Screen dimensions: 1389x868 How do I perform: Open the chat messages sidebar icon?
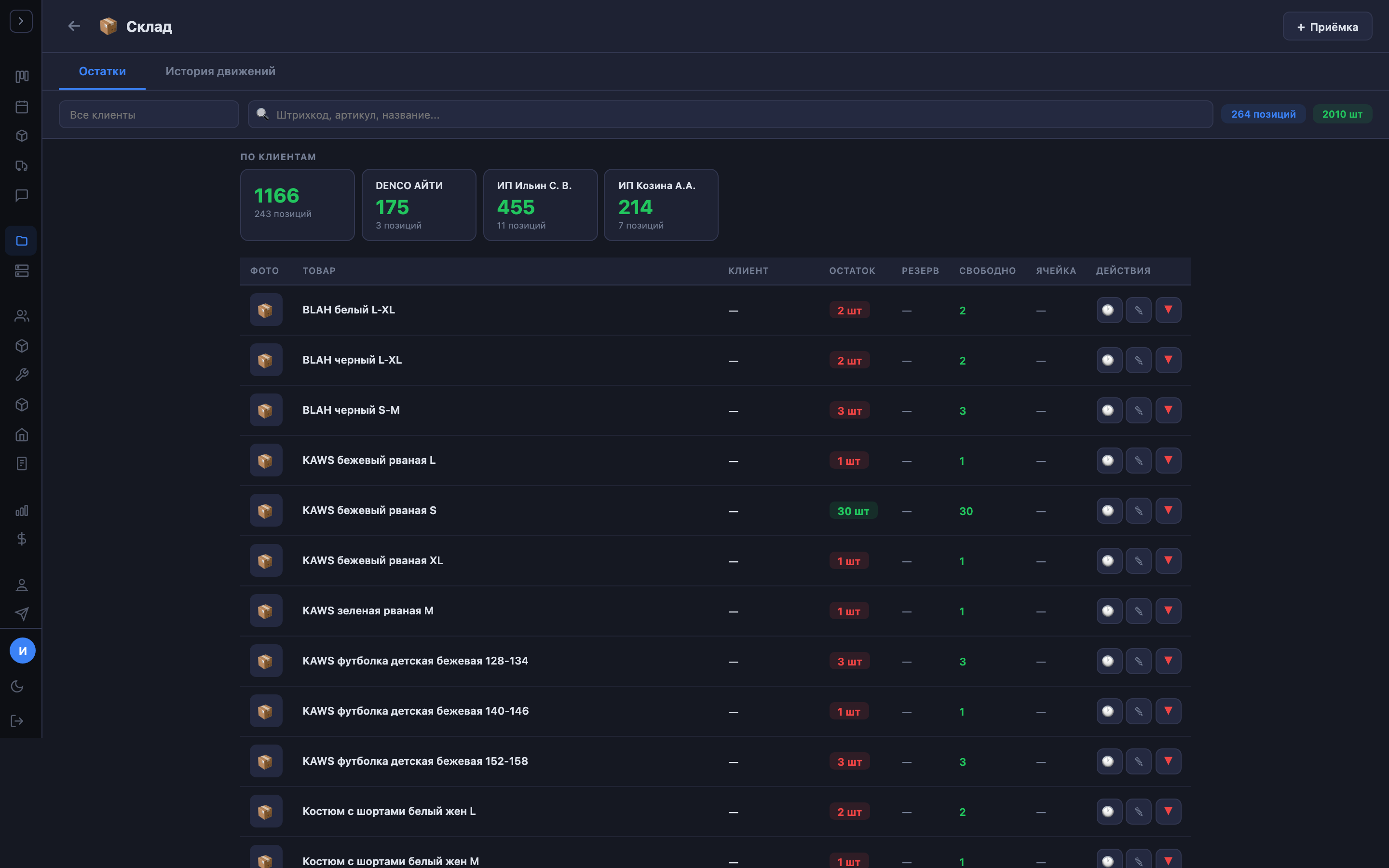[x=22, y=195]
